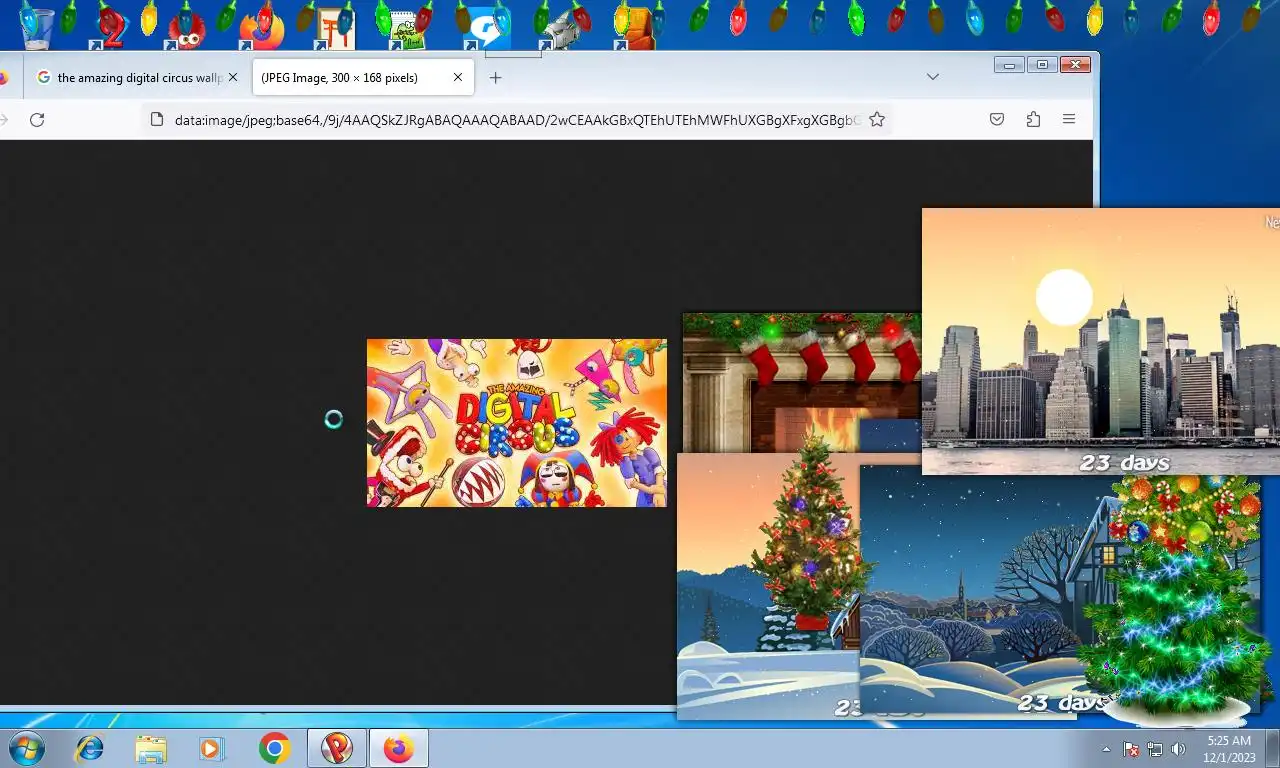Launch Google Chrome from the taskbar
Viewport: 1280px width, 768px height.
point(274,748)
